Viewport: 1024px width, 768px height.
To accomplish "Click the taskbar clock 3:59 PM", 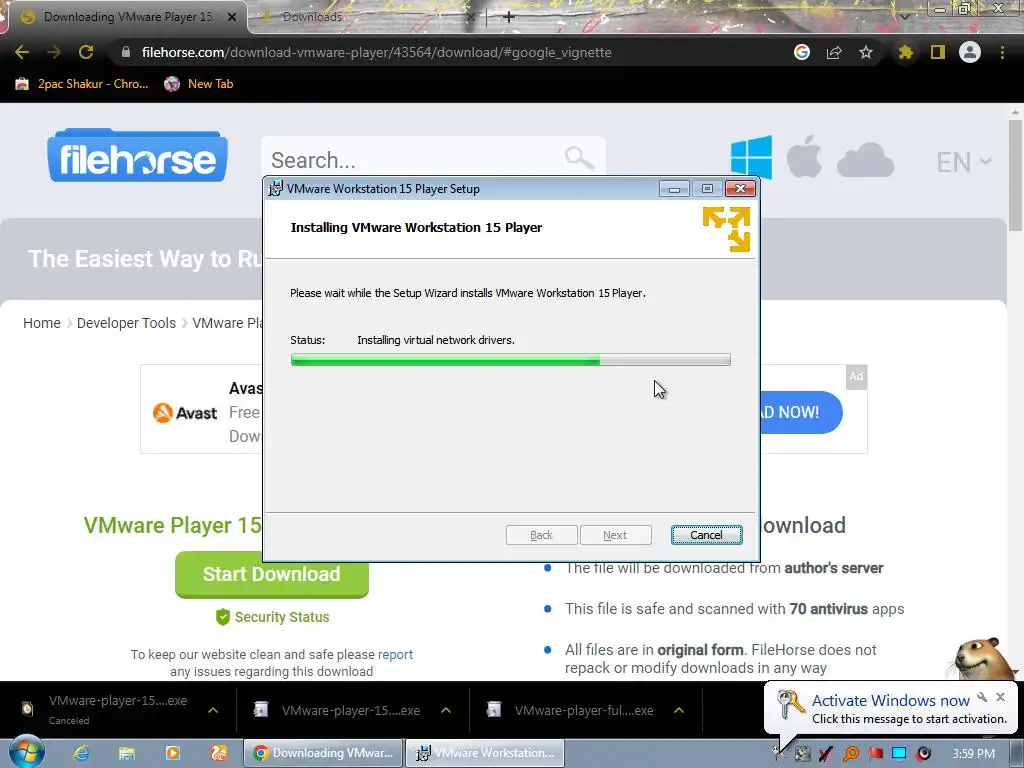I will (x=973, y=754).
